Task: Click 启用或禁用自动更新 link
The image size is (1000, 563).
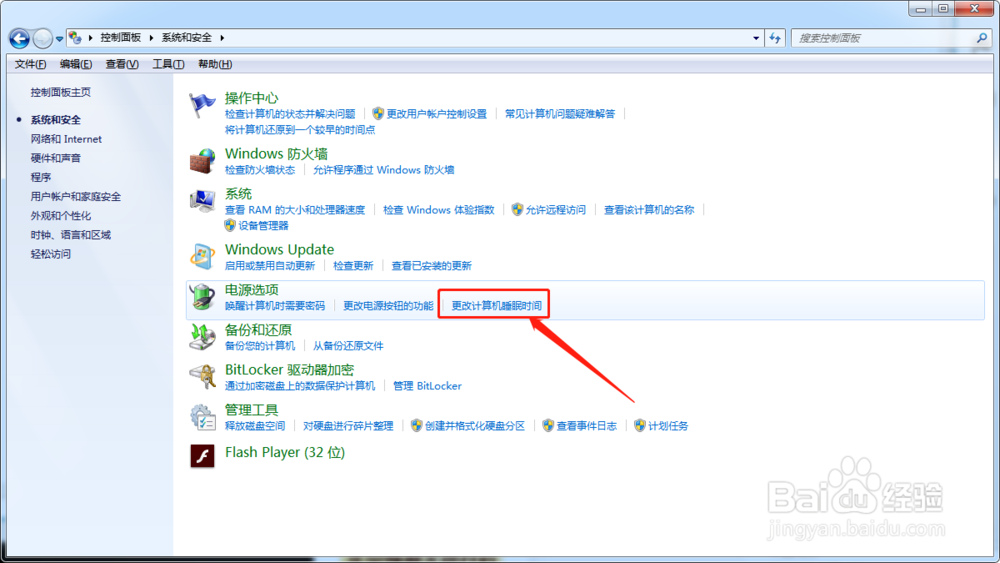Action: click(x=270, y=266)
